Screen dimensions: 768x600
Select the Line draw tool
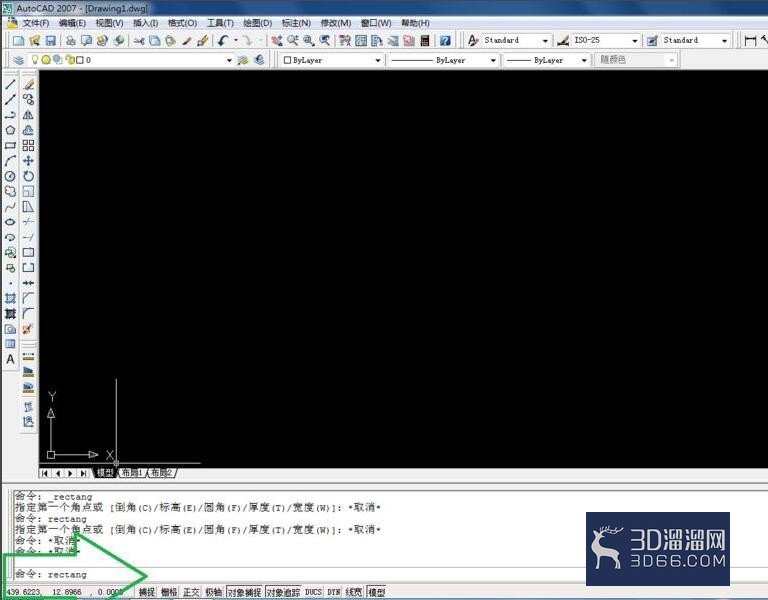[x=10, y=84]
